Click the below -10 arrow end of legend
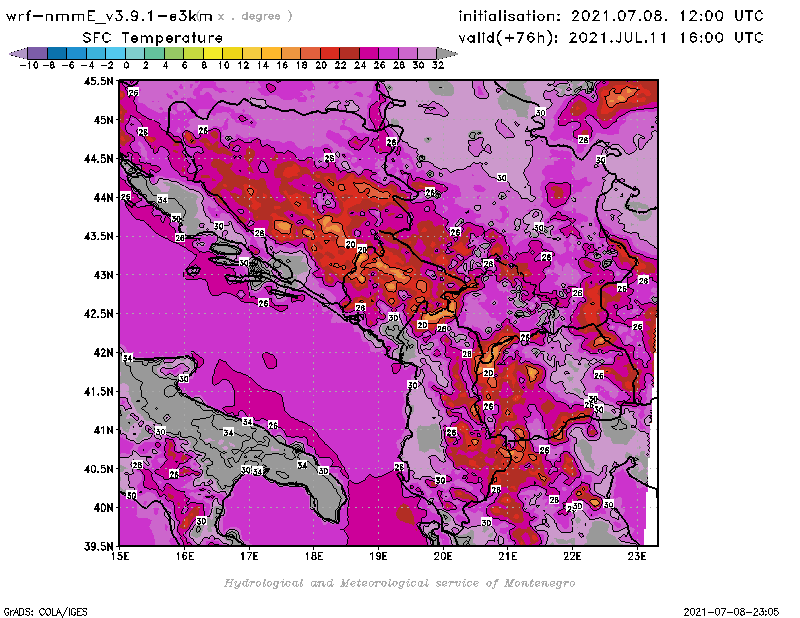 (19, 53)
